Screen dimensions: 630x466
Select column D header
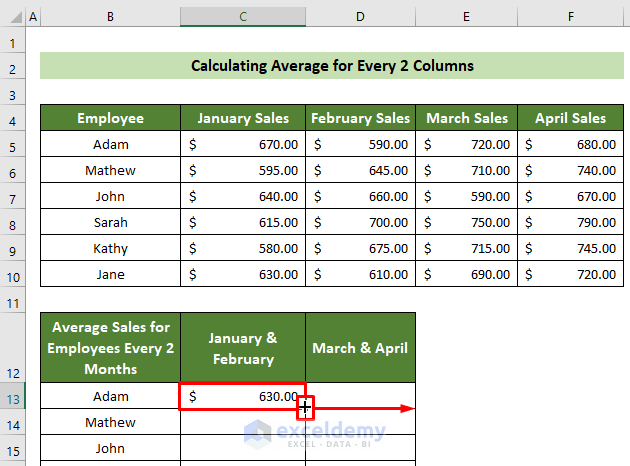coord(360,18)
